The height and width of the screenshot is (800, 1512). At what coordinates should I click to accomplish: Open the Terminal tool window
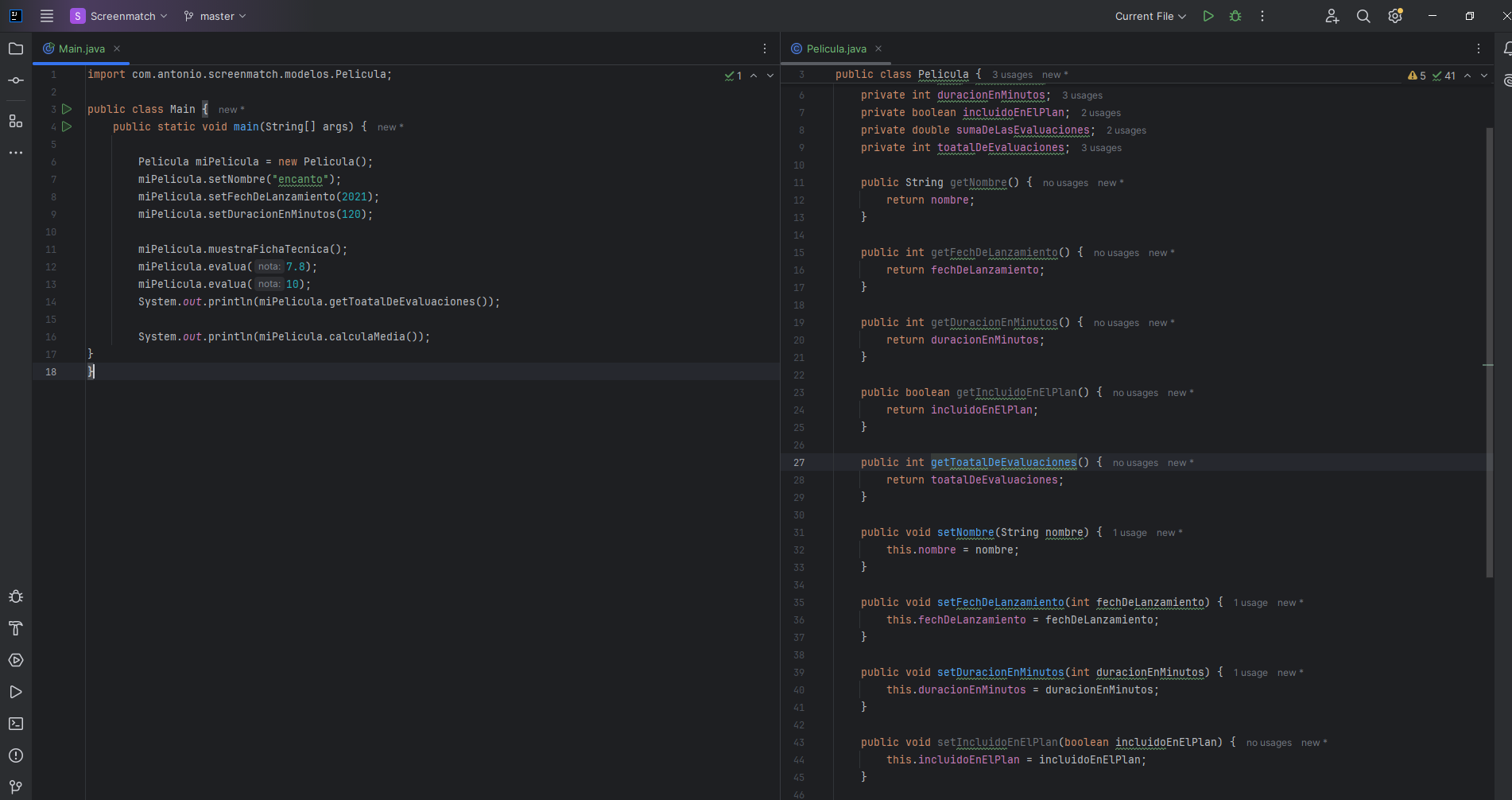pos(16,724)
